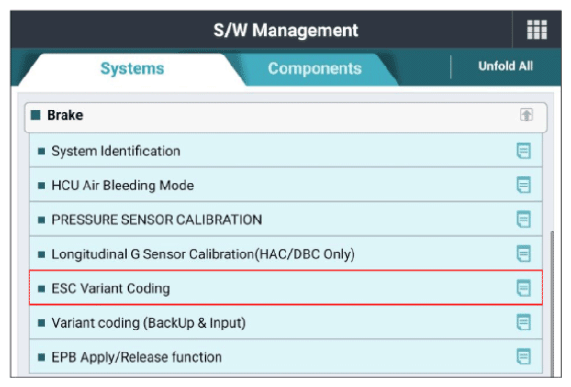Open PRESSURE SENSOR CALIBRATION document icon
Viewport: 571px width, 387px height.
pos(524,219)
